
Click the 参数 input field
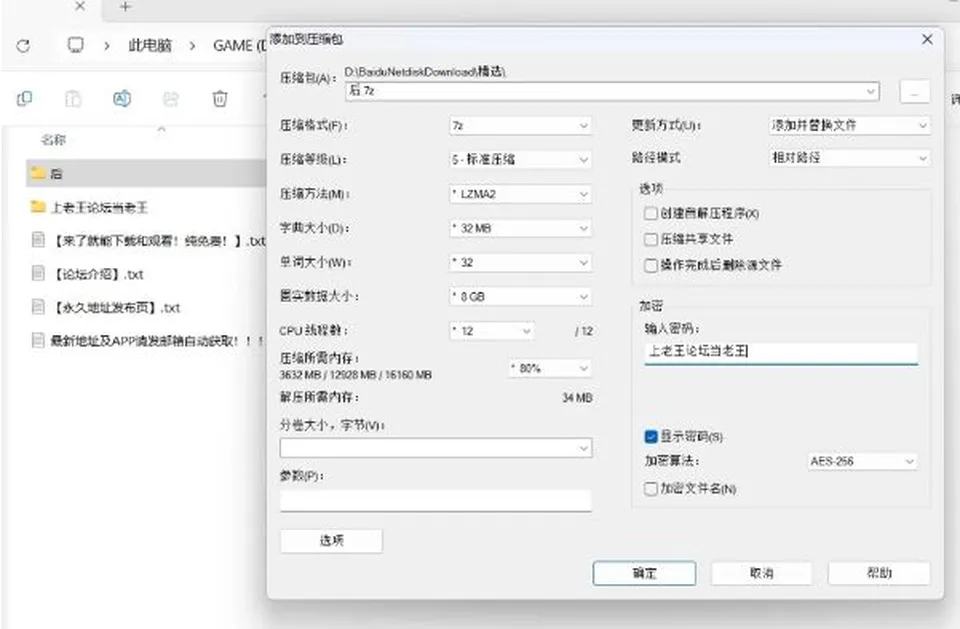(x=436, y=500)
